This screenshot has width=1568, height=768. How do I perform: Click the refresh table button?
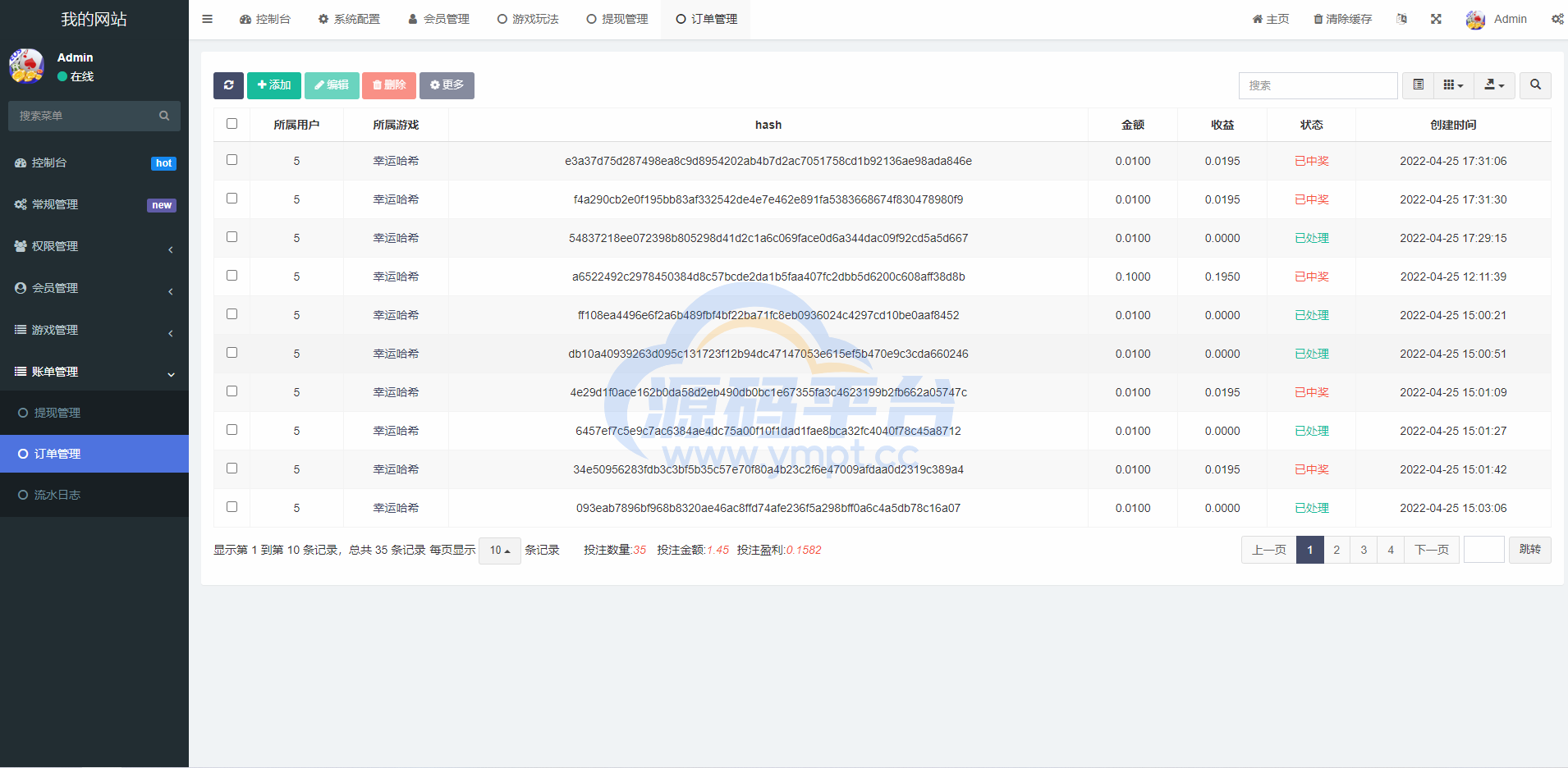pyautogui.click(x=228, y=85)
